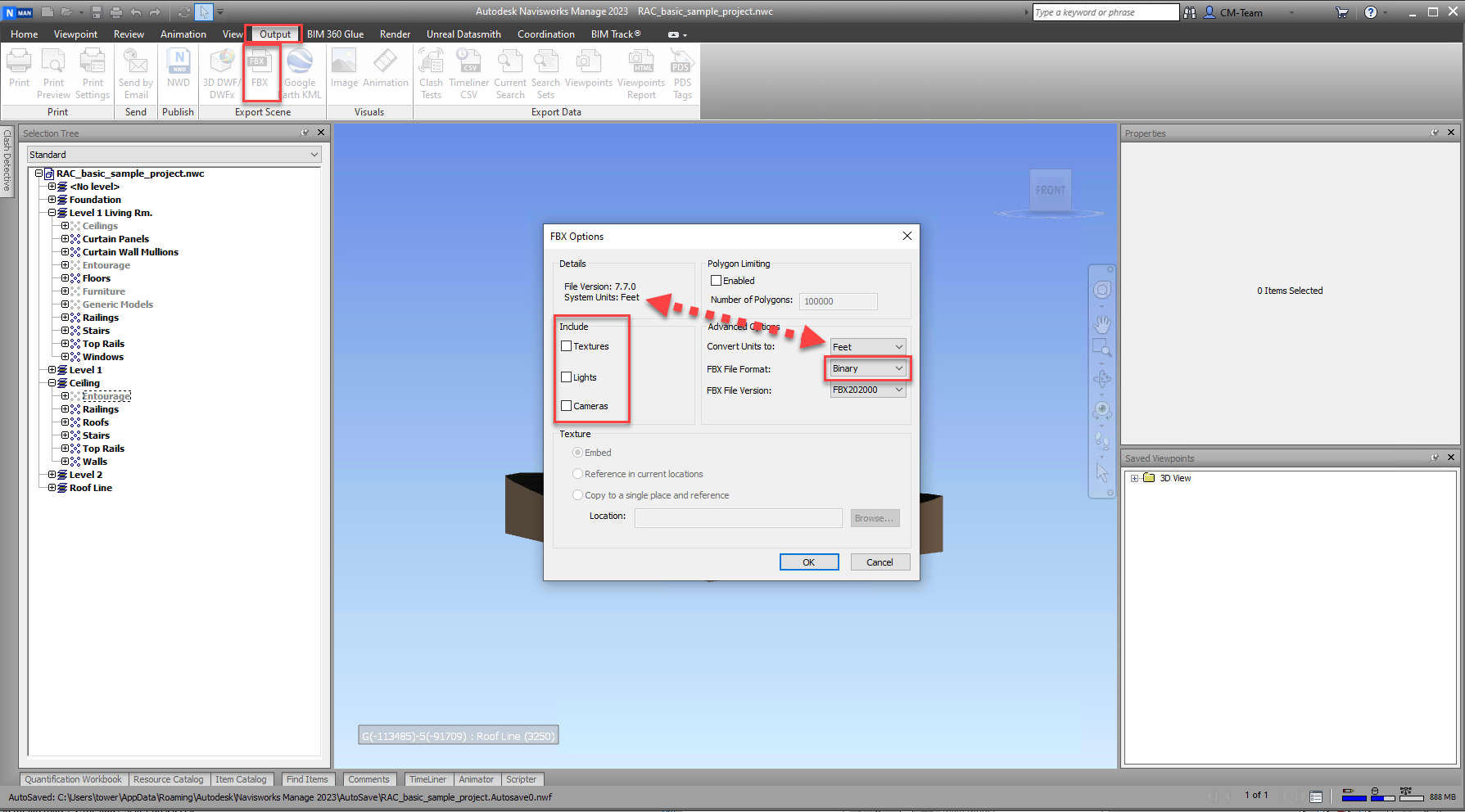Switch to the Coordination ribbon tab
The width and height of the screenshot is (1465, 812).
(546, 34)
